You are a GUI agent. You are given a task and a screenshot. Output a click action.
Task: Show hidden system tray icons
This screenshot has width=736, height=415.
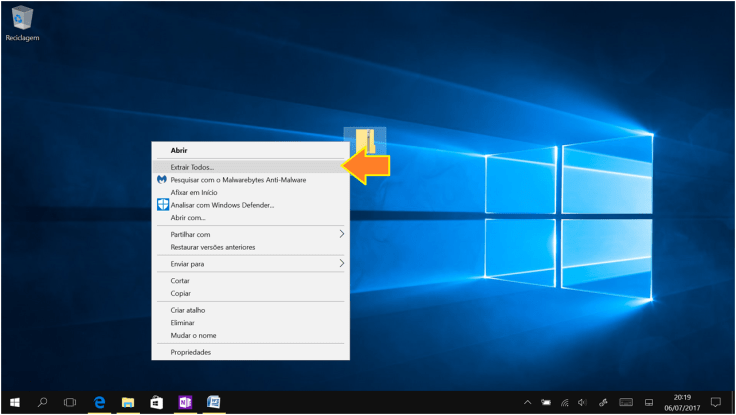pos(527,402)
